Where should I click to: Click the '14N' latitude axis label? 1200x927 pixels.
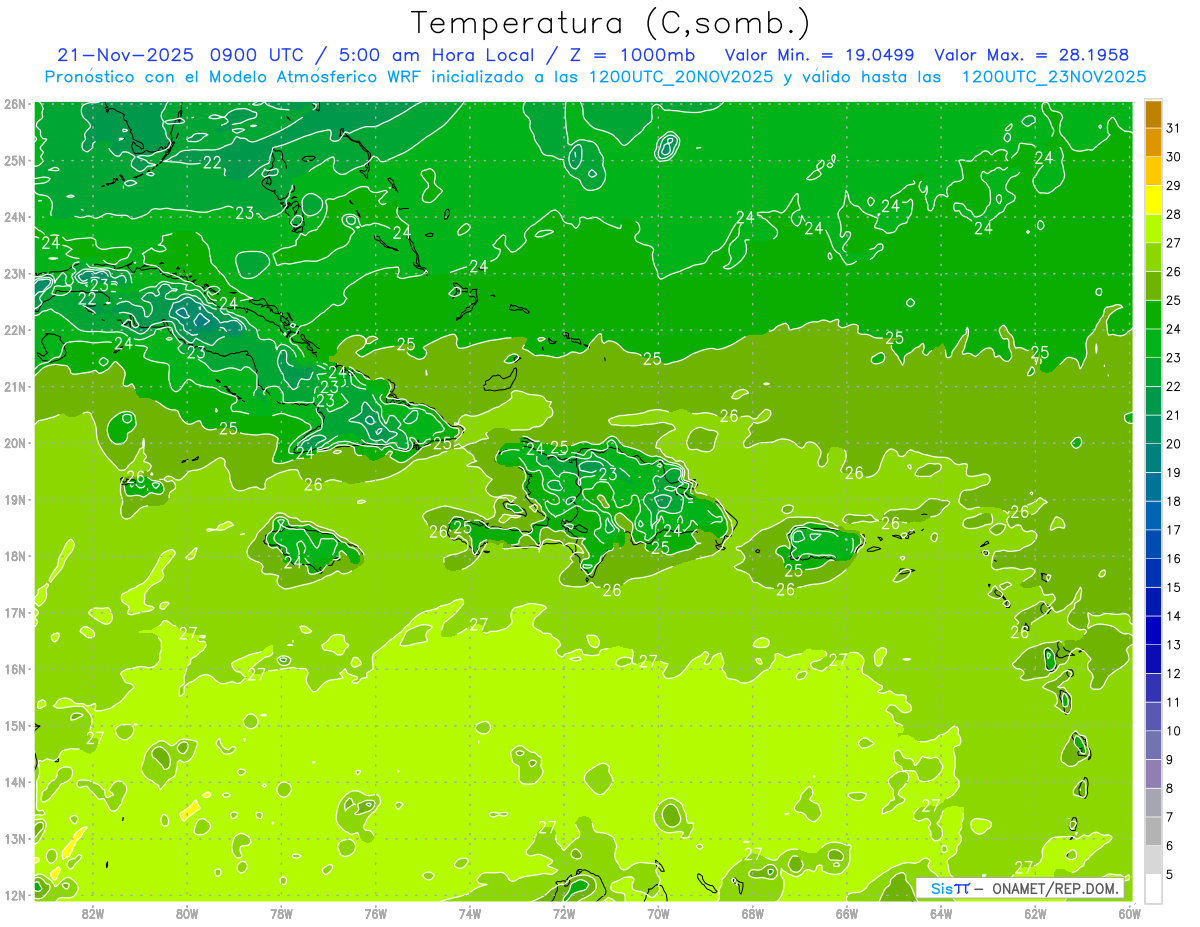tap(15, 782)
